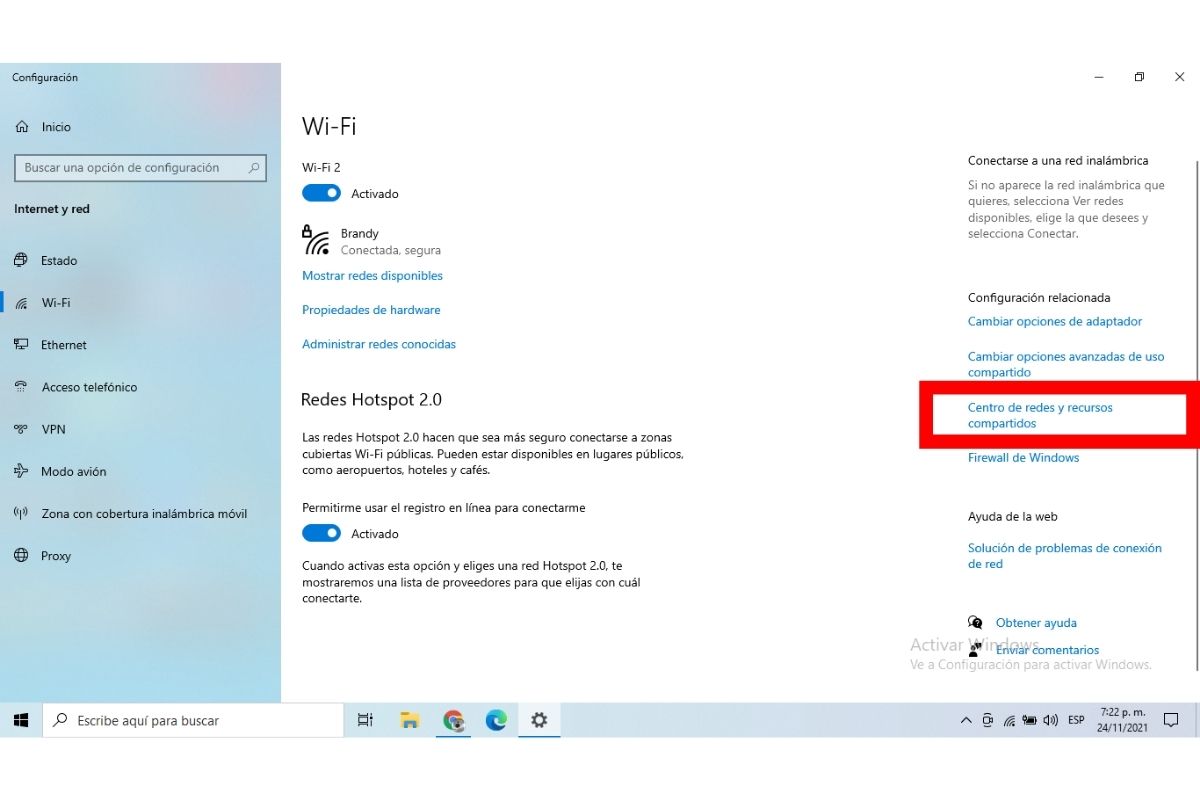Click the Buscar una opción de configuración field

140,168
